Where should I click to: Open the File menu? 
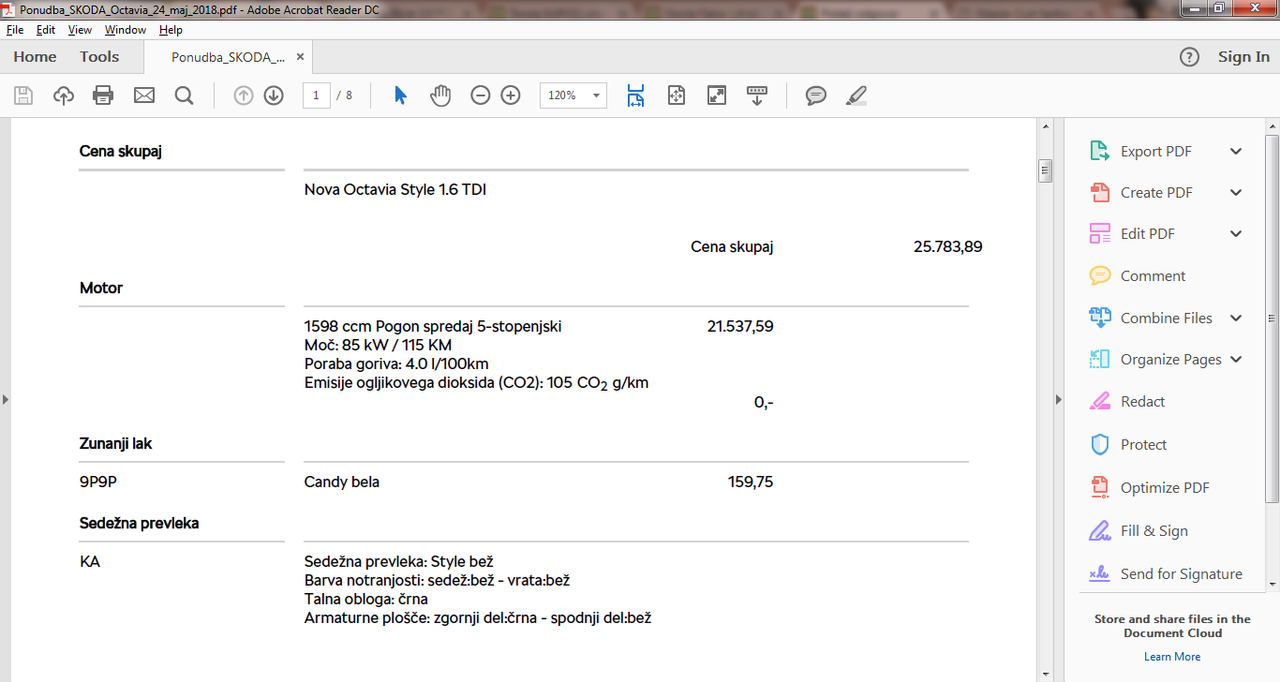[15, 30]
